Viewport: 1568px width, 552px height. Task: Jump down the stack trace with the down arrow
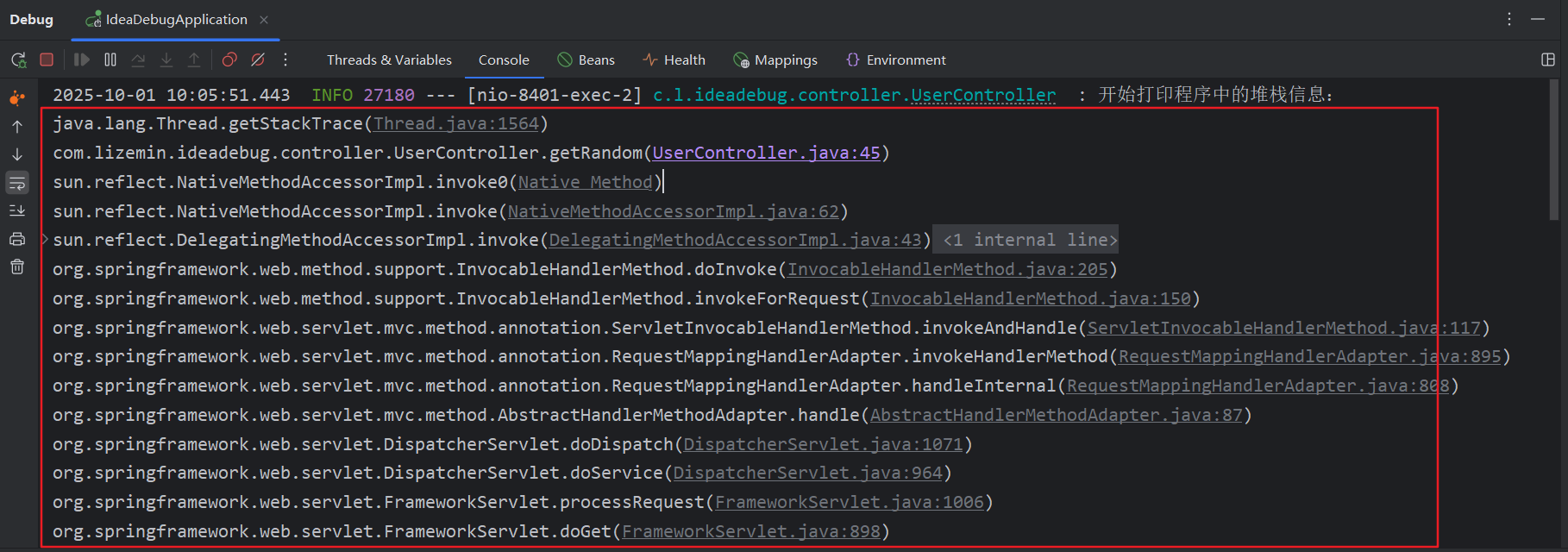17,154
